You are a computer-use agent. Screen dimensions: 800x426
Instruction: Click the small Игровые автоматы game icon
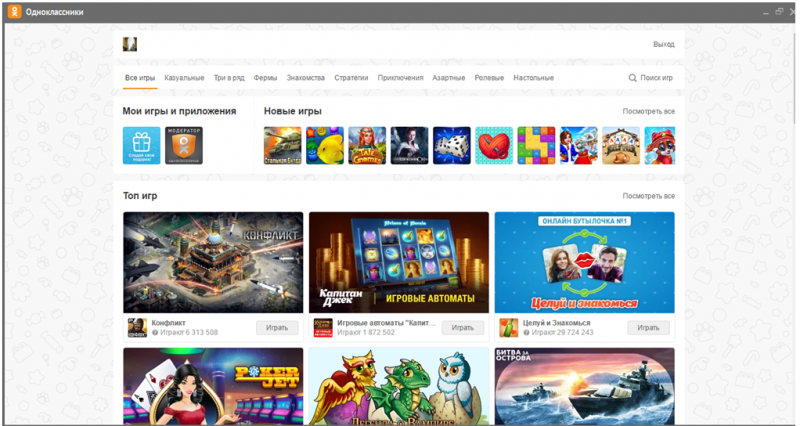(323, 328)
